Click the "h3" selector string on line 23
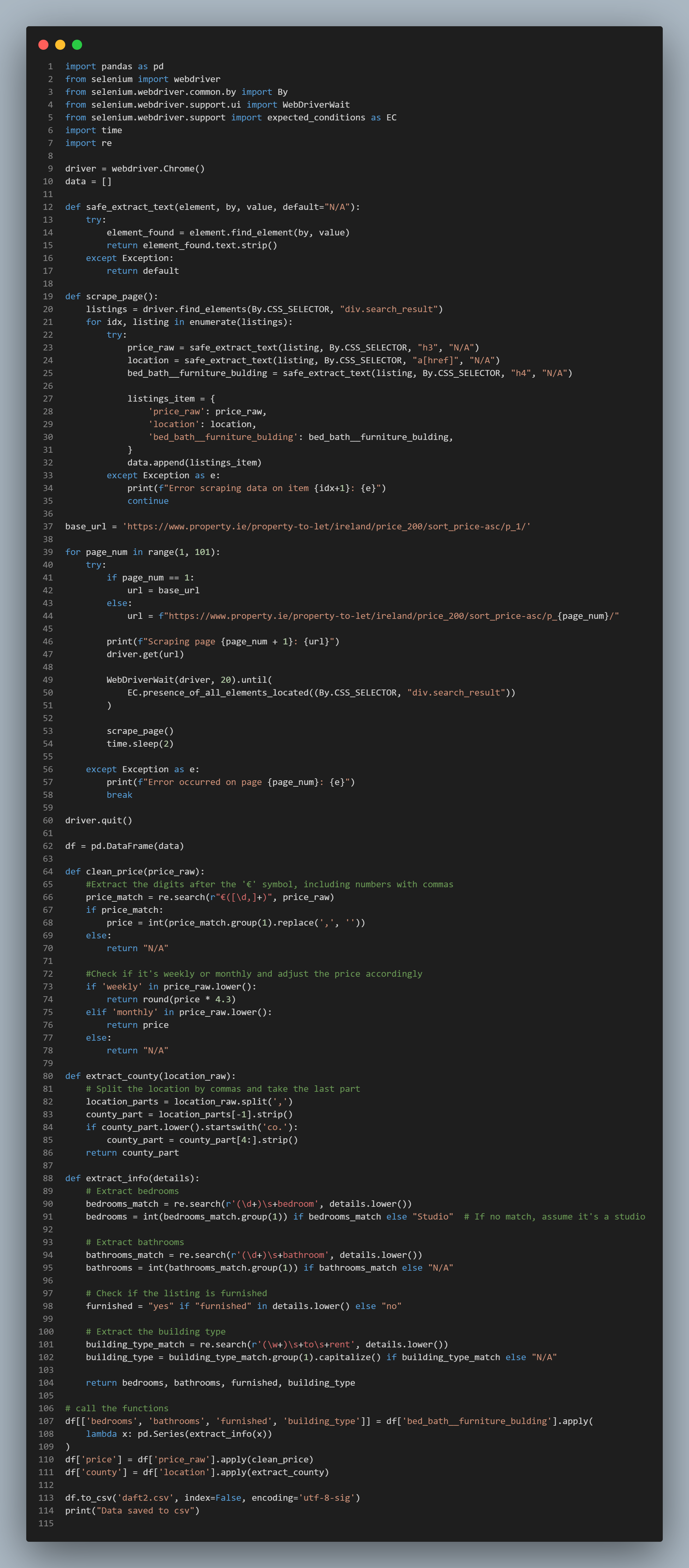Screen dimensions: 689x1568 pos(428,347)
